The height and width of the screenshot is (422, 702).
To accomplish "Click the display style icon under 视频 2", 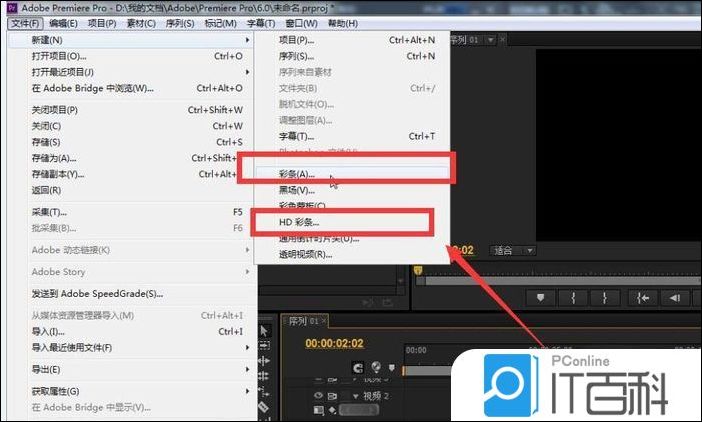I will [x=318, y=409].
